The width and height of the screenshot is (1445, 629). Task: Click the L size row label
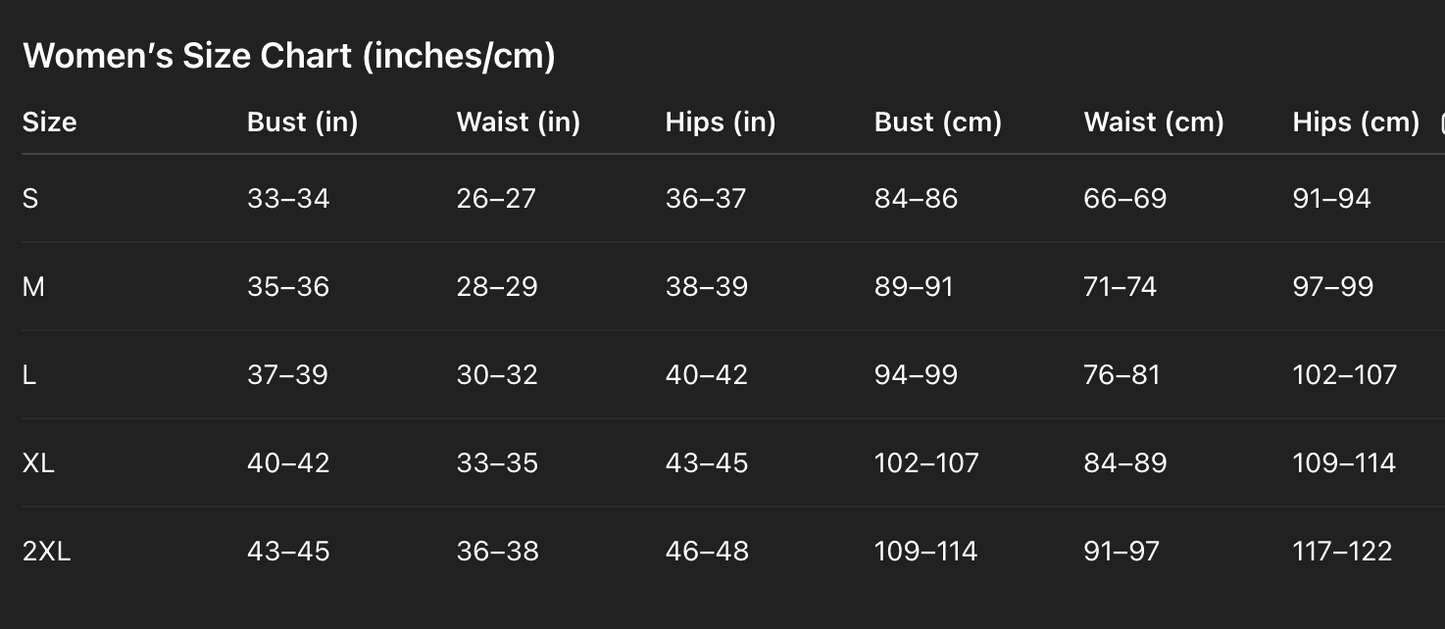(29, 375)
